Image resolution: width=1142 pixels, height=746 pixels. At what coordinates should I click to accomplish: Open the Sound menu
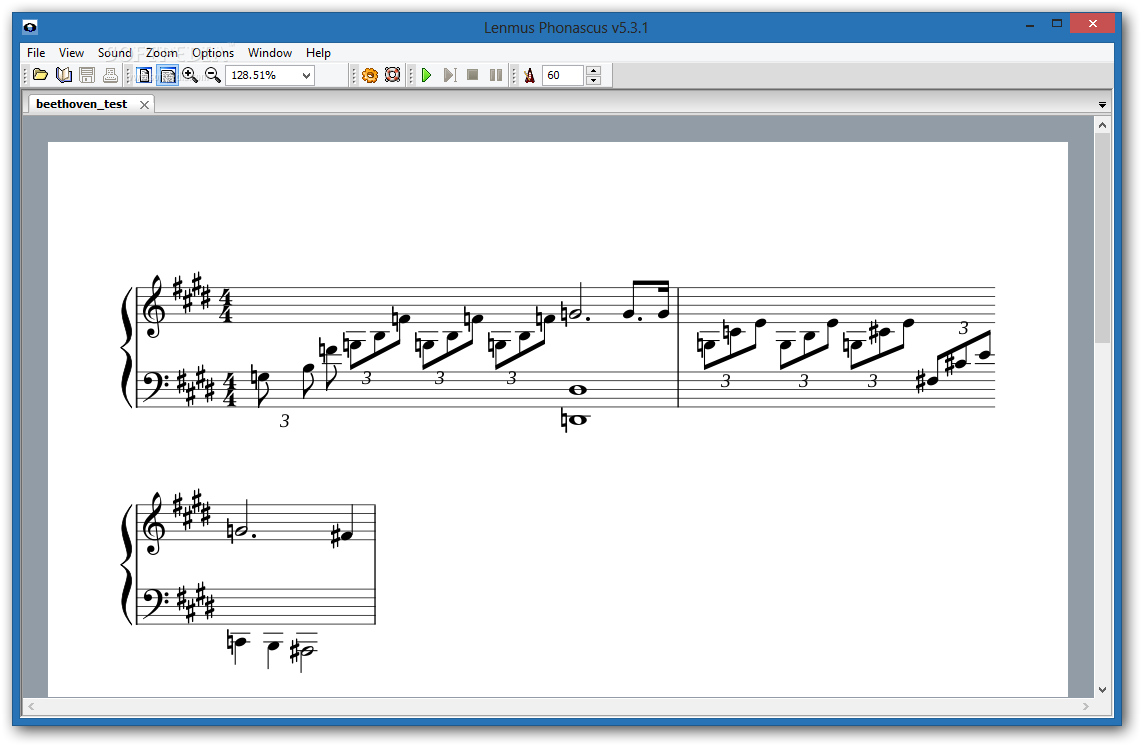[x=114, y=52]
